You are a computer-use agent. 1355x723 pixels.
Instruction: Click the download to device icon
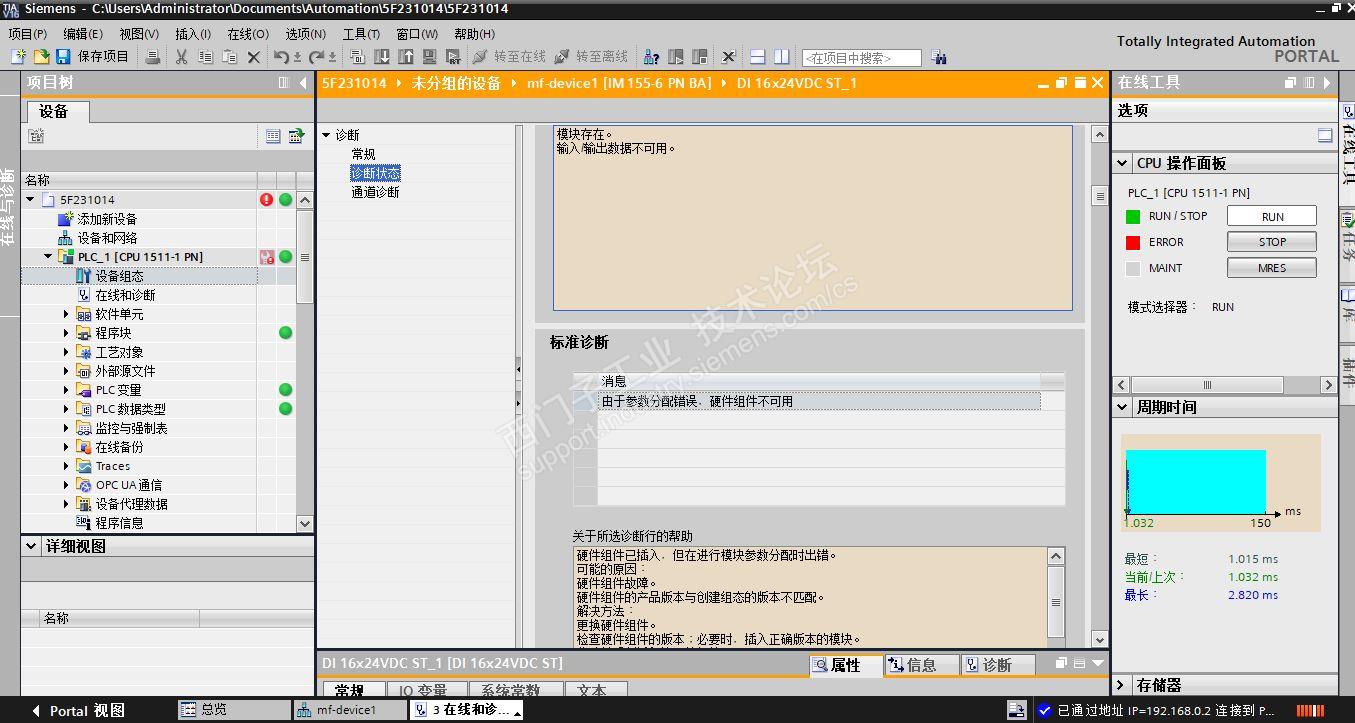[x=381, y=57]
